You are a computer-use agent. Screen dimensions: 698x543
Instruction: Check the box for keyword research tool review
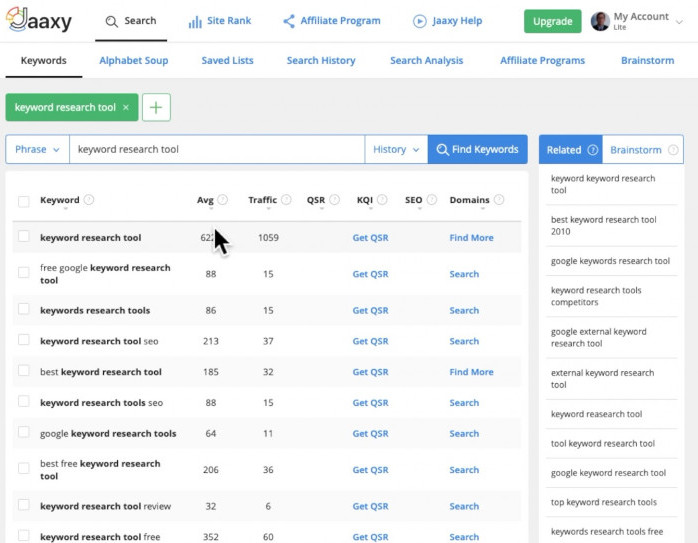click(x=24, y=504)
